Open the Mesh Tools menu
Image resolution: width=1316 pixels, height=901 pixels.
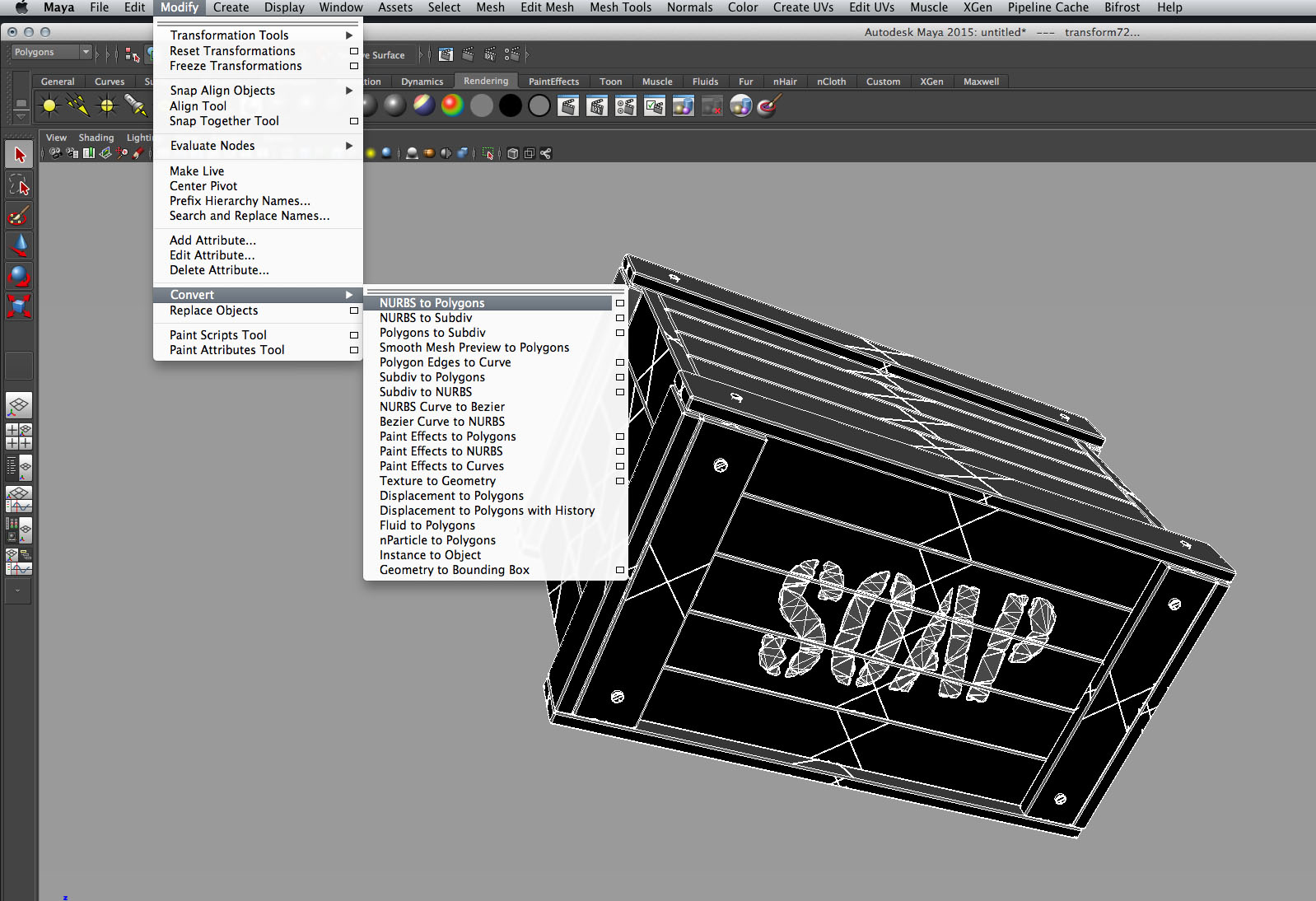(x=620, y=7)
